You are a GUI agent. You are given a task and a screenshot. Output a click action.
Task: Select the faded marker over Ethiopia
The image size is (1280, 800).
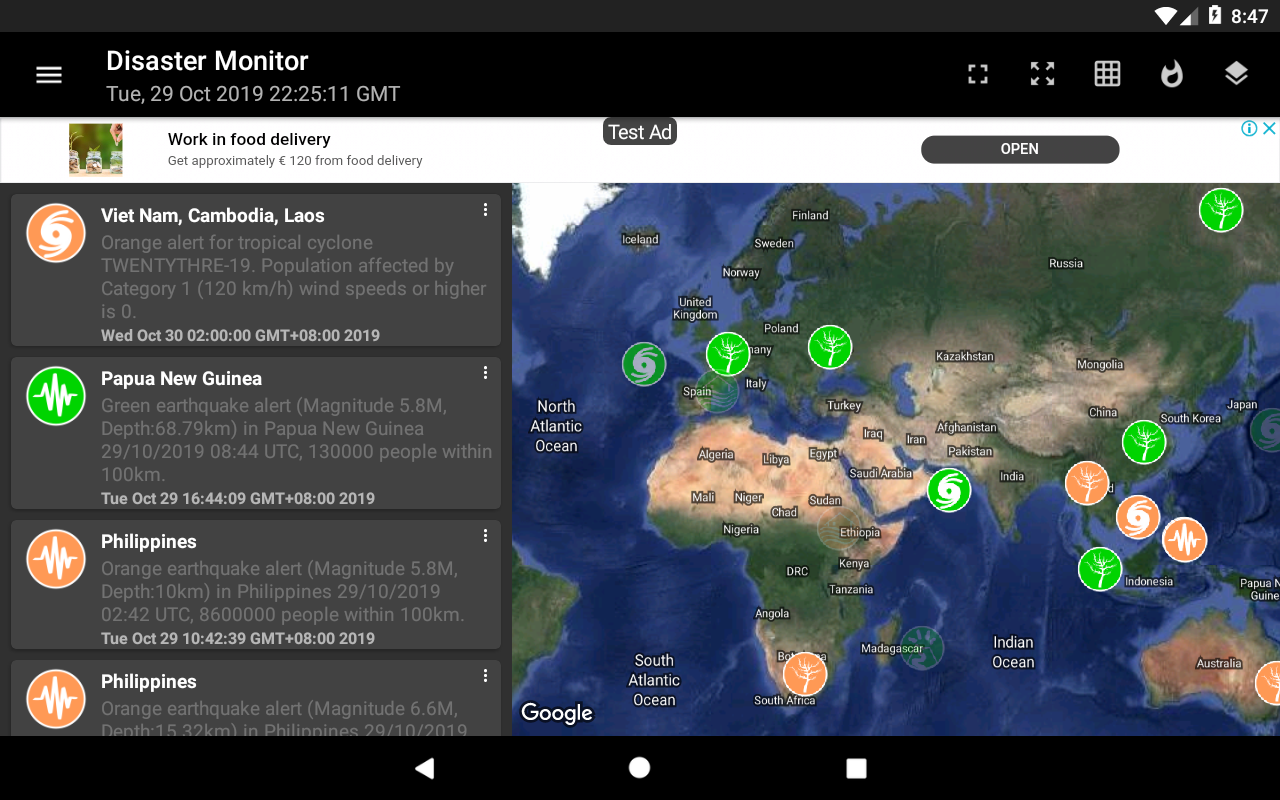pos(840,527)
